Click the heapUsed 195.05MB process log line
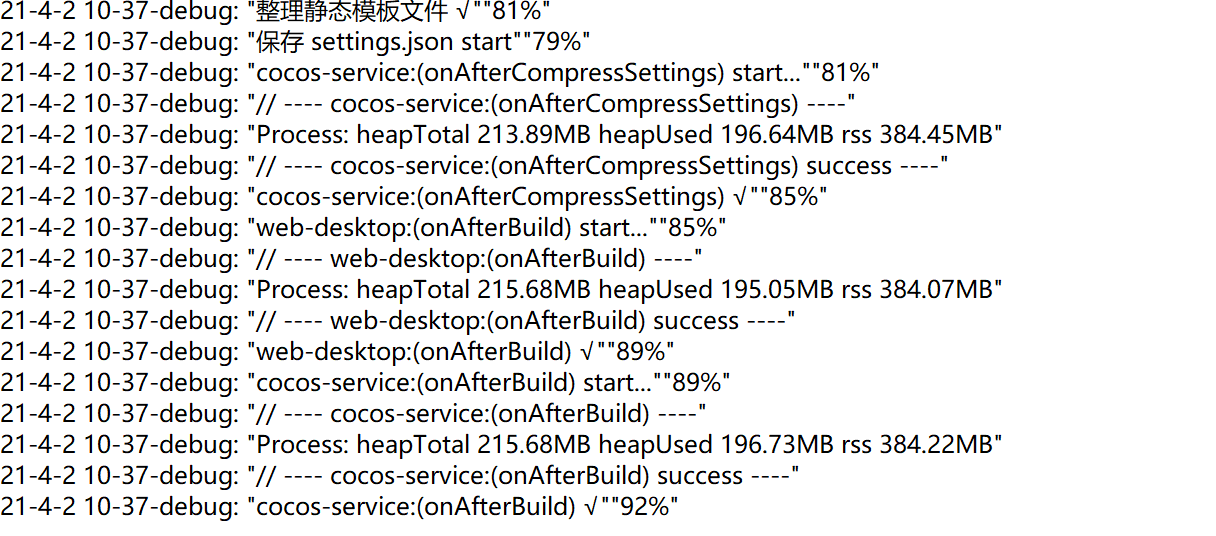 (500, 290)
